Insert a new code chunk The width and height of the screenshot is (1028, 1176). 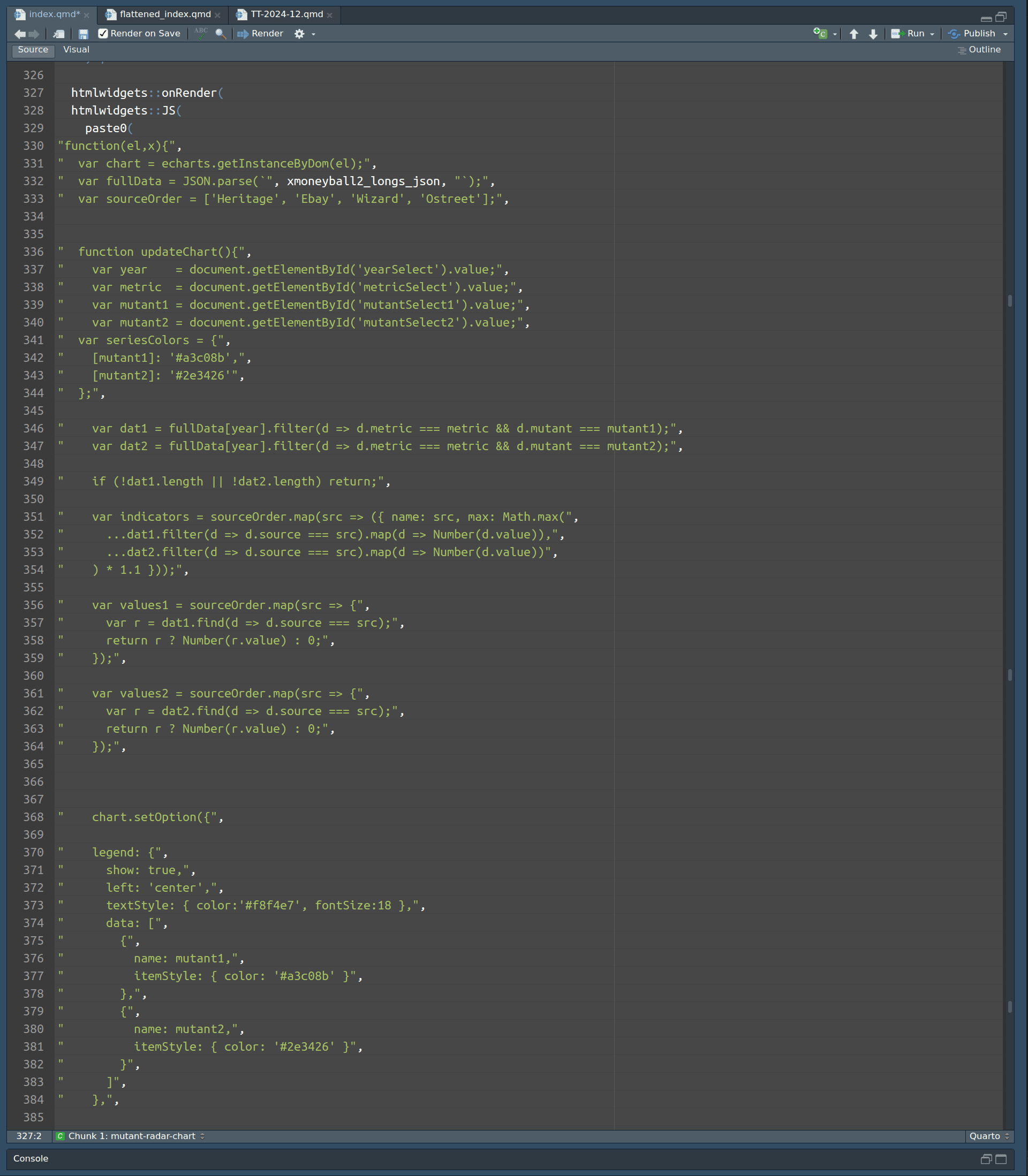pos(820,34)
